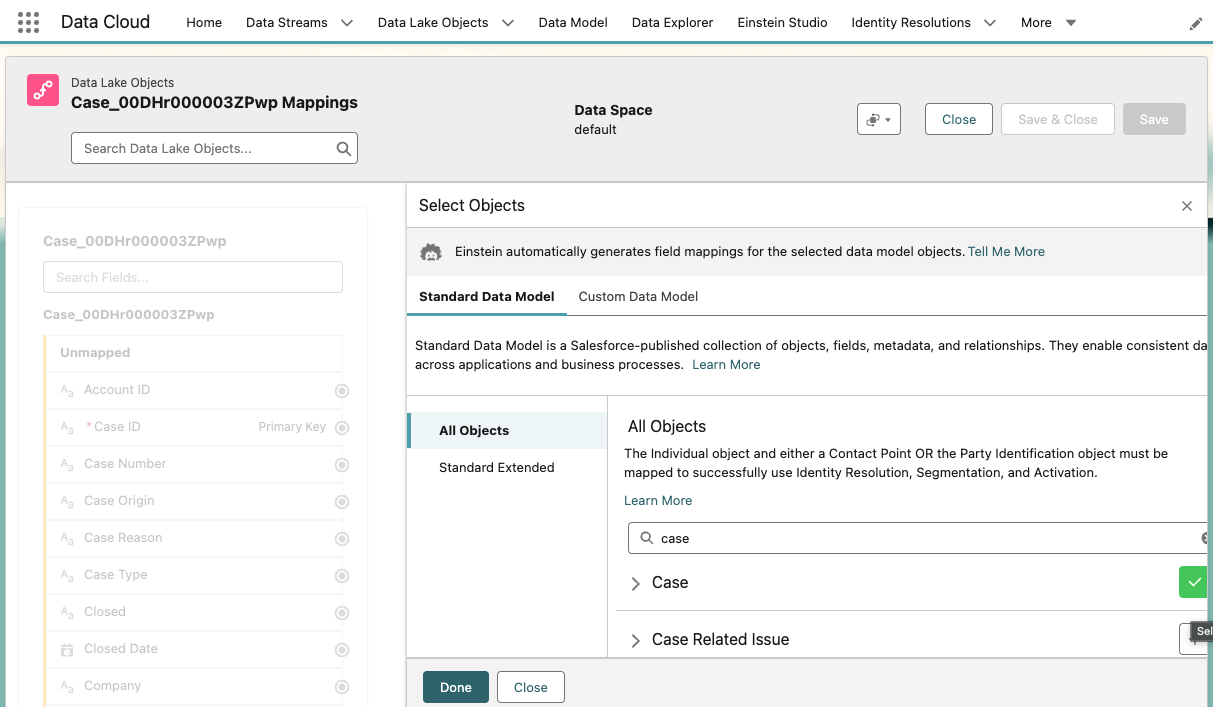Open the Data Streams dropdown arrow
This screenshot has height=707, width=1213.
point(347,23)
